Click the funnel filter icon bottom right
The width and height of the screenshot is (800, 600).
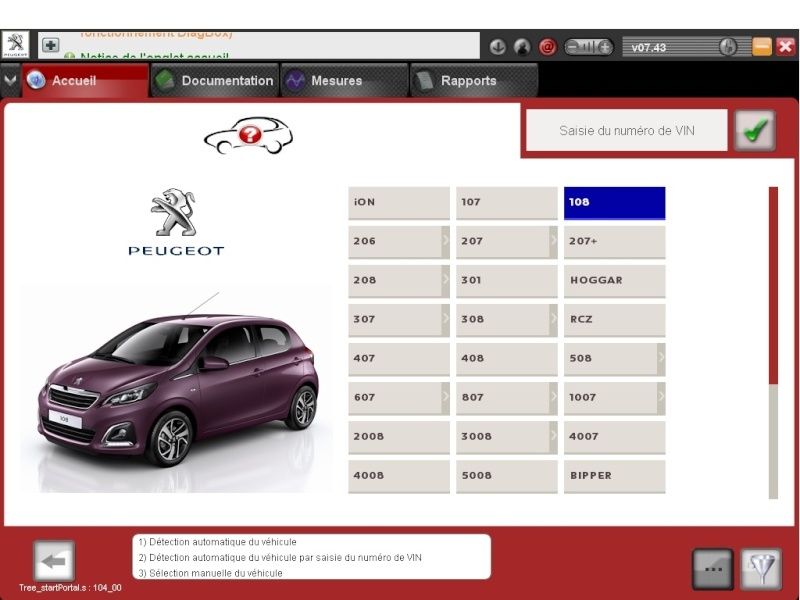(x=762, y=565)
